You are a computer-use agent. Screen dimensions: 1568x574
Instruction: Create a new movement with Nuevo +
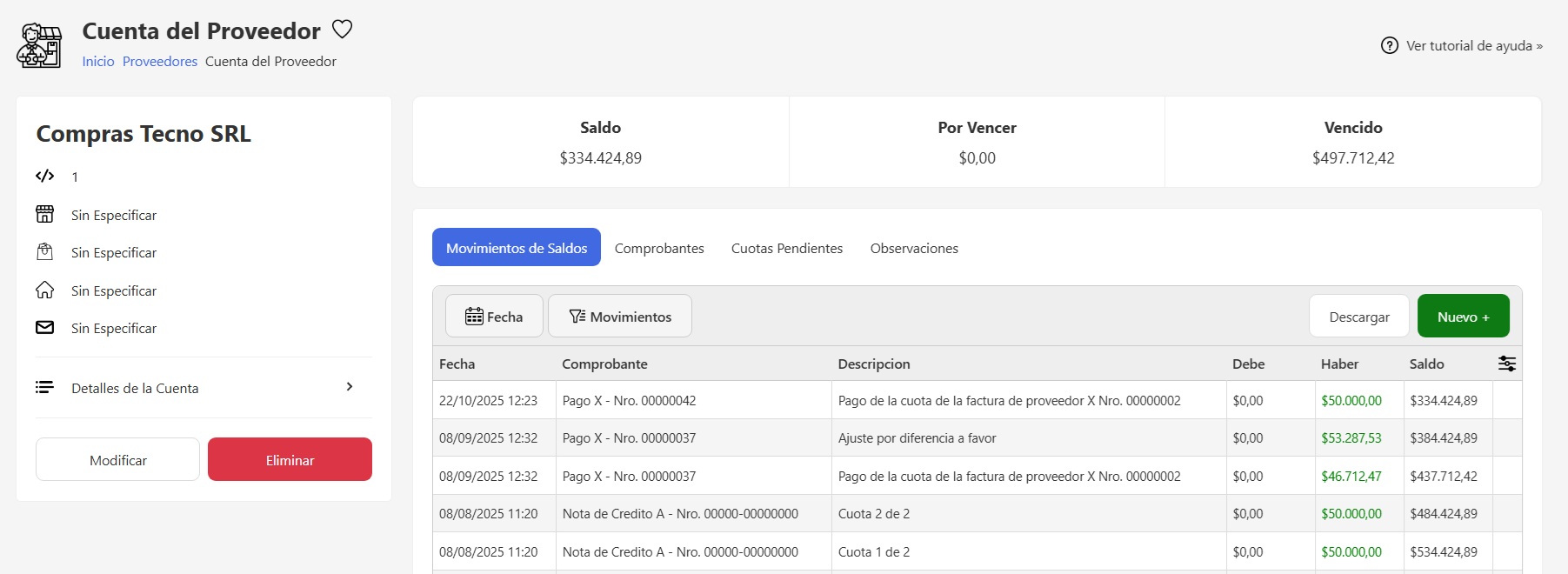(1463, 317)
